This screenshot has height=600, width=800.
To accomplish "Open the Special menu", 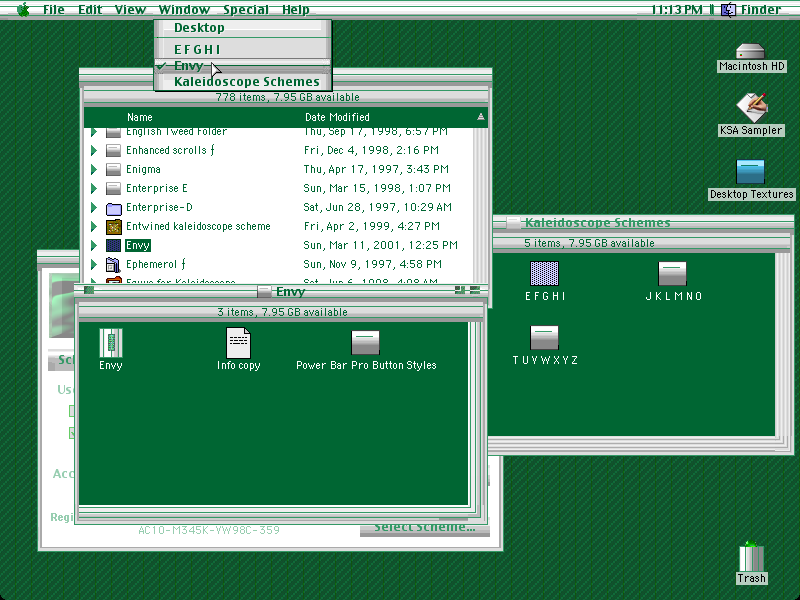I will pyautogui.click(x=246, y=9).
